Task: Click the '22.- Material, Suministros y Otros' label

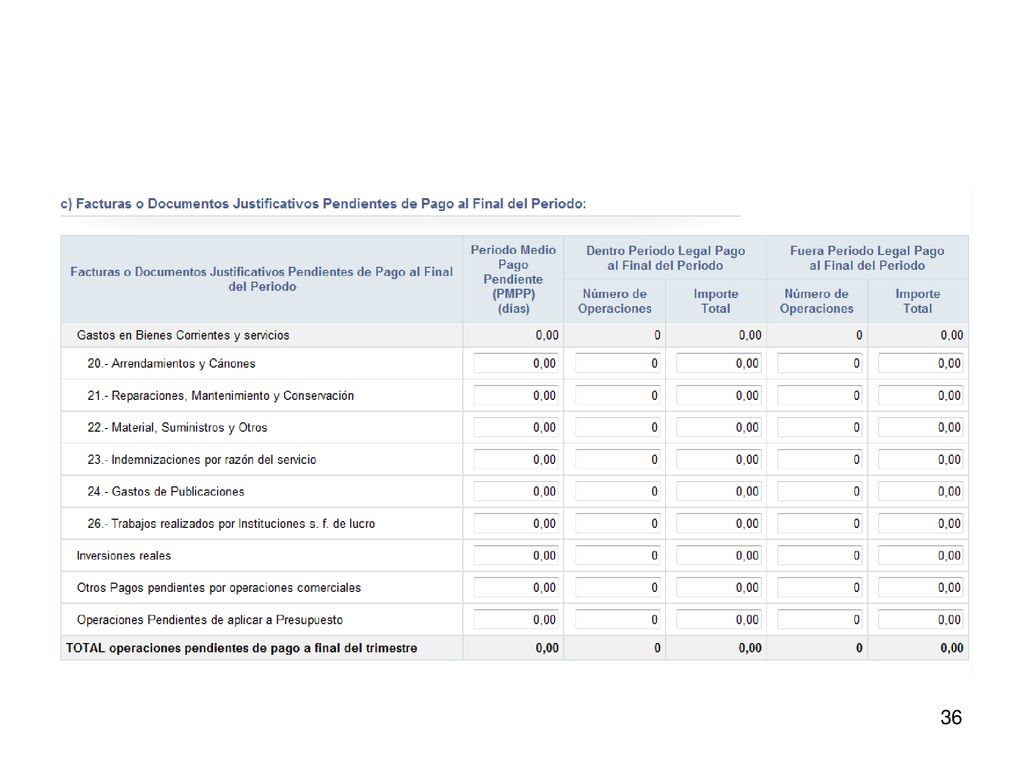Action: [x=177, y=427]
